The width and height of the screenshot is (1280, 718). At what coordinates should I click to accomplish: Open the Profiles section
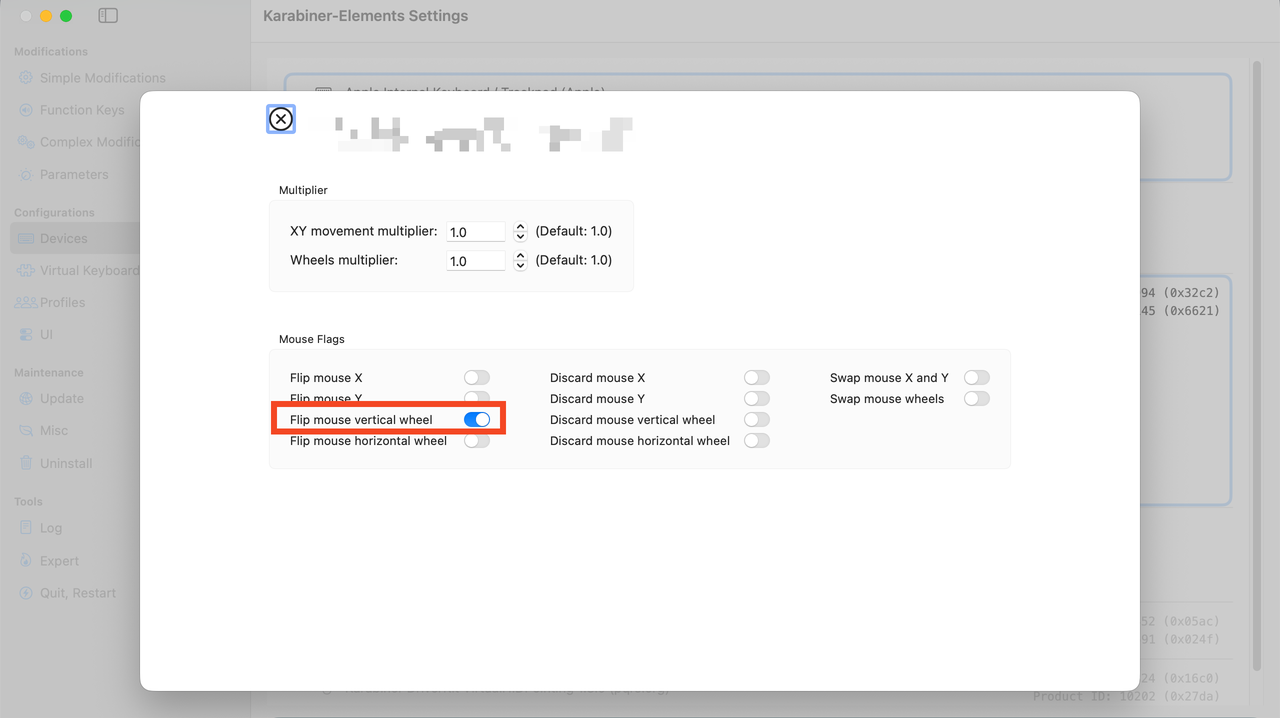tap(62, 302)
